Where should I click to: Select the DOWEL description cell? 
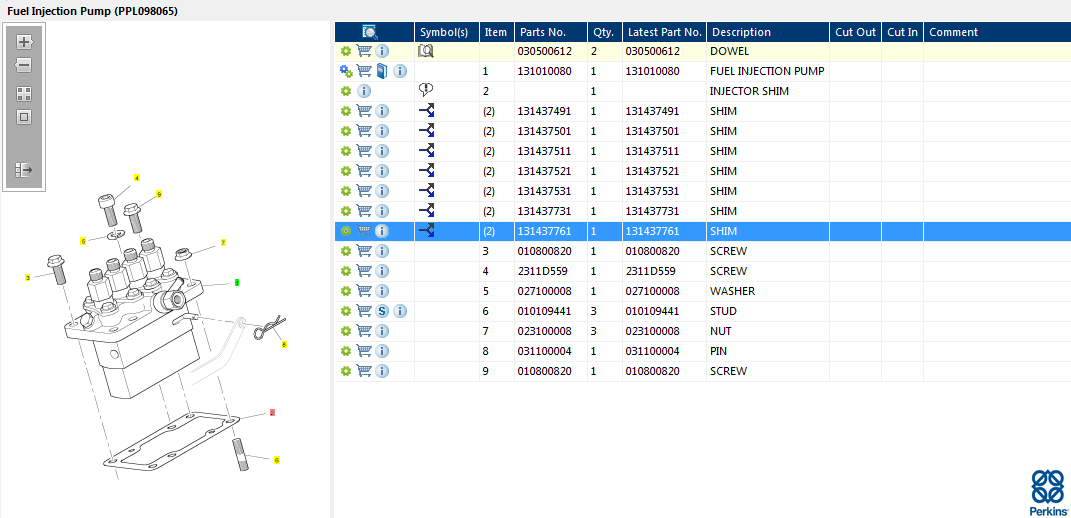[x=729, y=51]
